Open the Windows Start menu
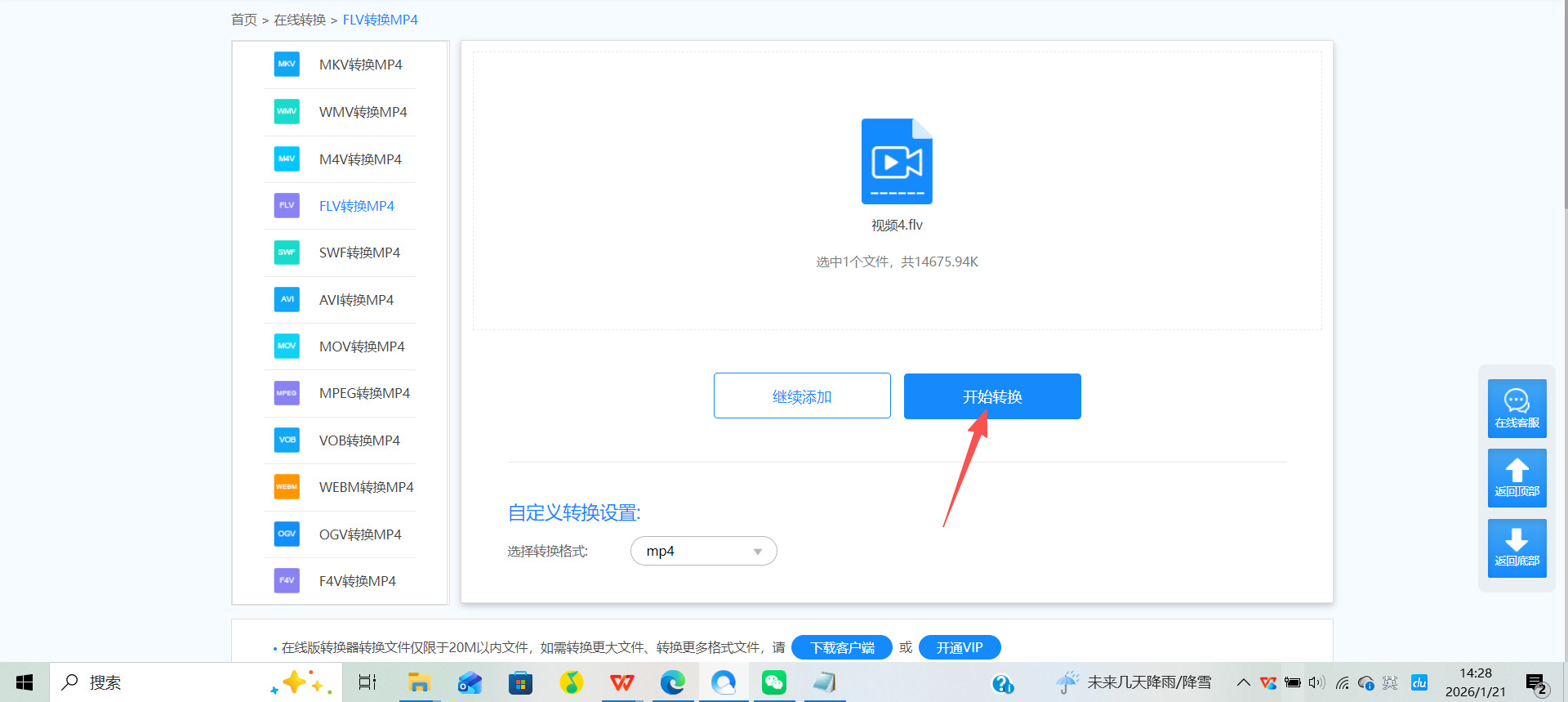The width and height of the screenshot is (1568, 702). pyautogui.click(x=24, y=682)
